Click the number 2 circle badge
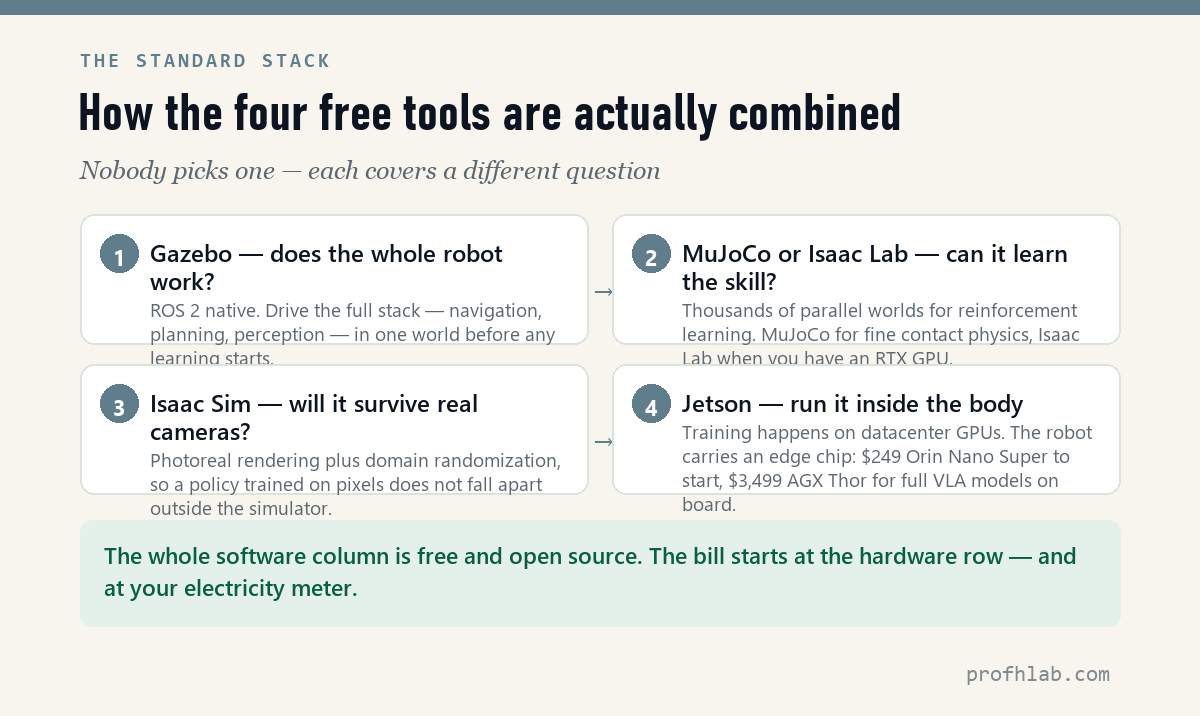 [652, 254]
